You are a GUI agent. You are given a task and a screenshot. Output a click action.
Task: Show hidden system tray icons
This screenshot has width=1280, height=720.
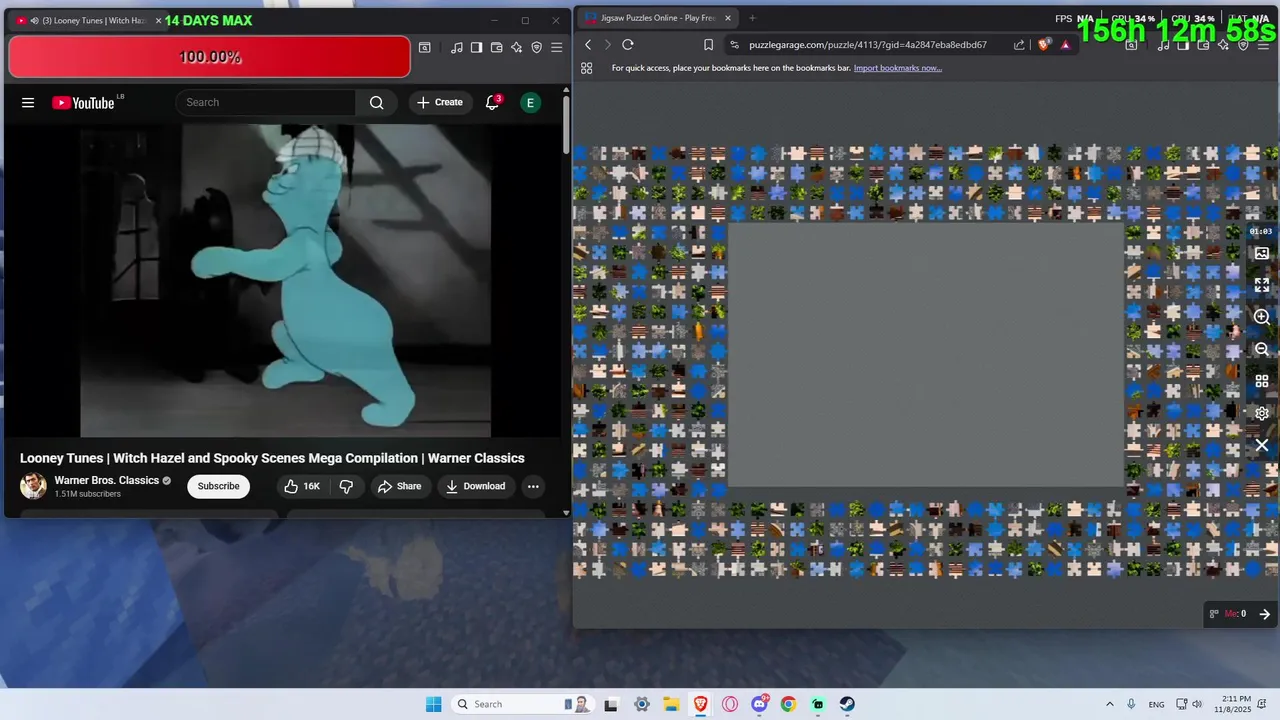click(x=1109, y=704)
